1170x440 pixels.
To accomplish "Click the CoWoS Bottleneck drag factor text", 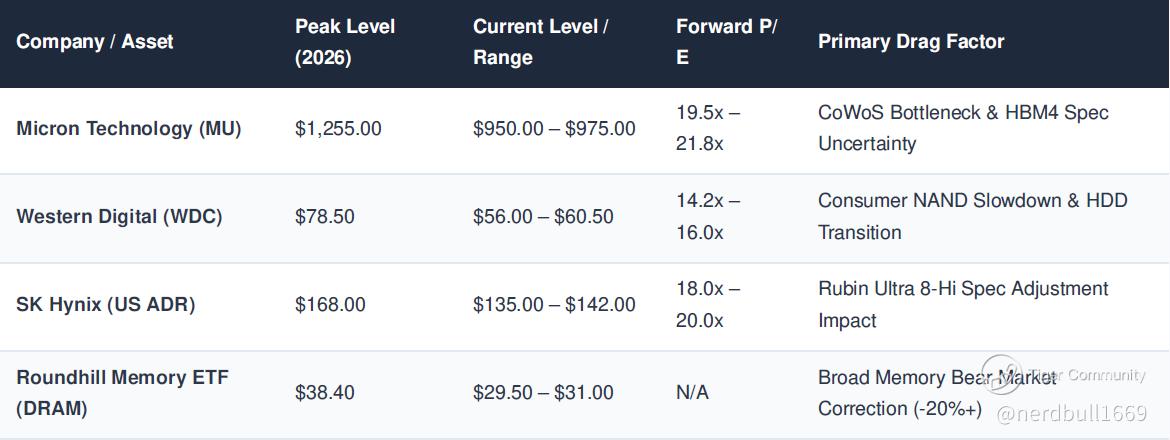I will [963, 128].
